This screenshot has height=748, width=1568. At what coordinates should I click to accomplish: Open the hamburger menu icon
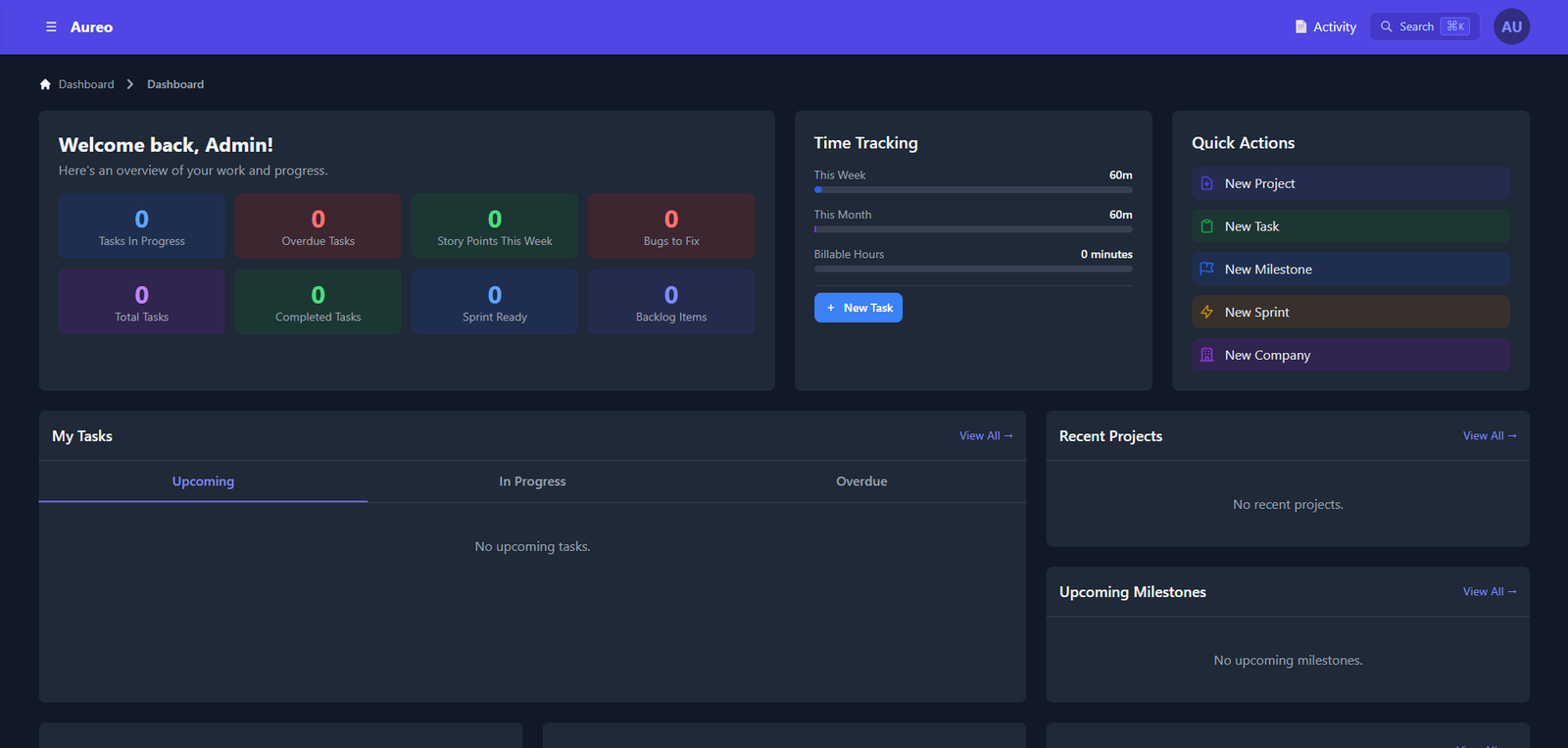click(x=51, y=27)
